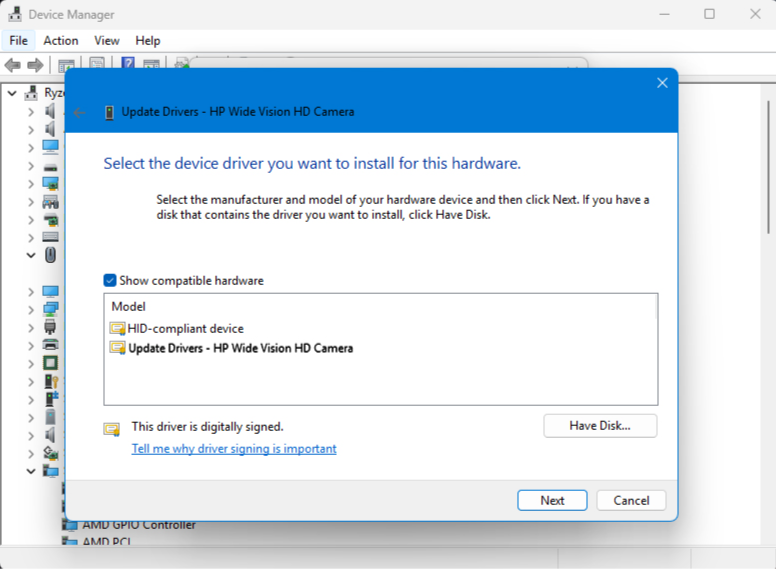Toggle the action pane toolbar icon
776x570 pixels.
[x=151, y=64]
